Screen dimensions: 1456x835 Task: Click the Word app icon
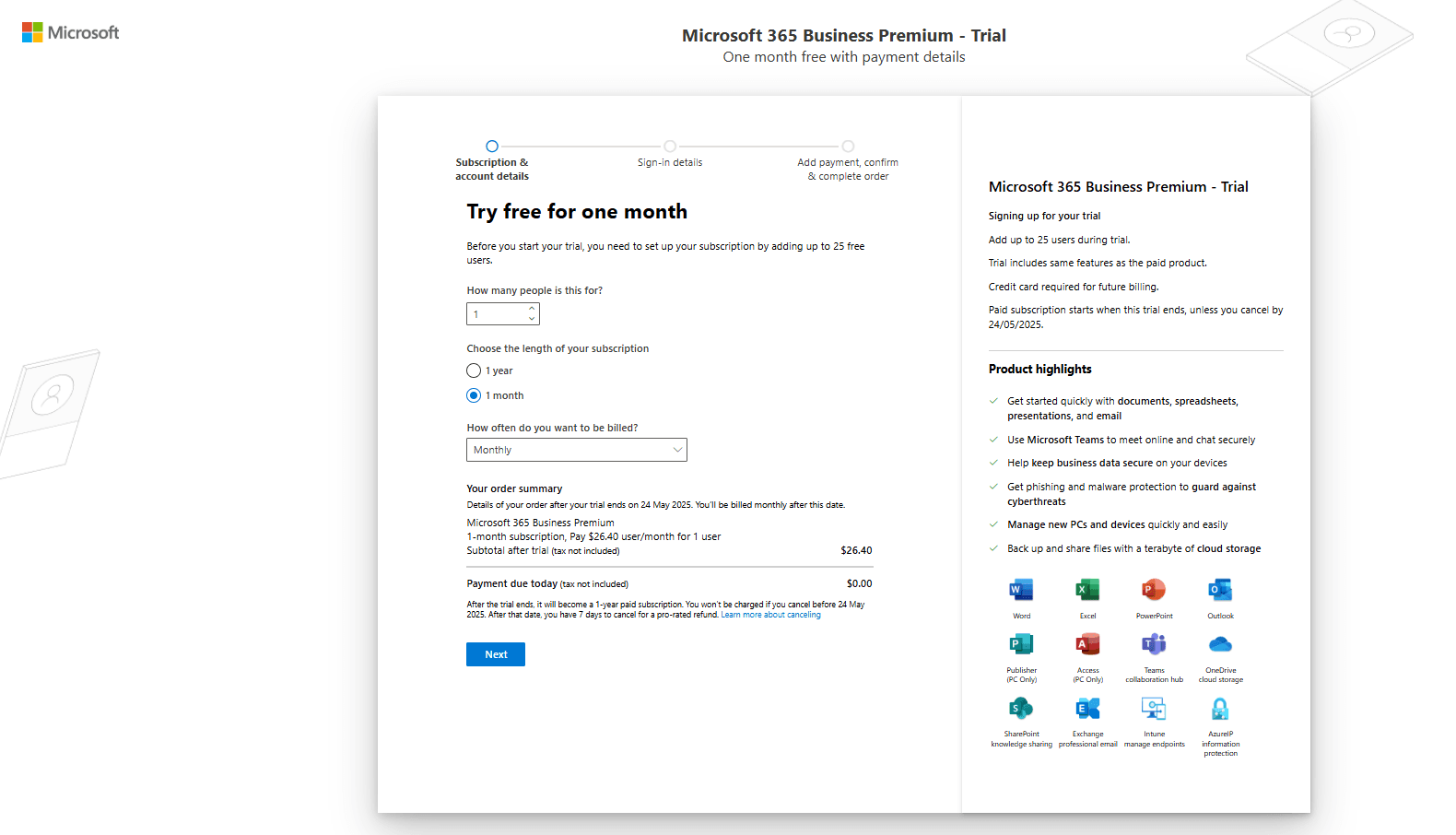pos(1021,590)
